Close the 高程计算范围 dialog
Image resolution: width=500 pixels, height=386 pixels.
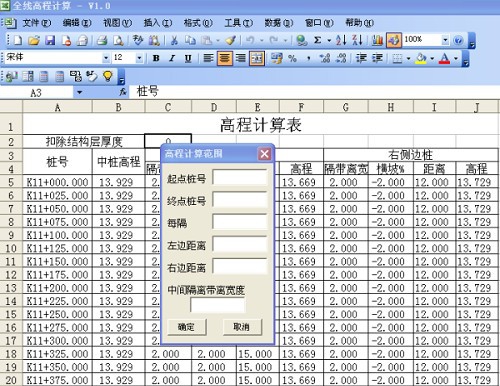point(265,154)
